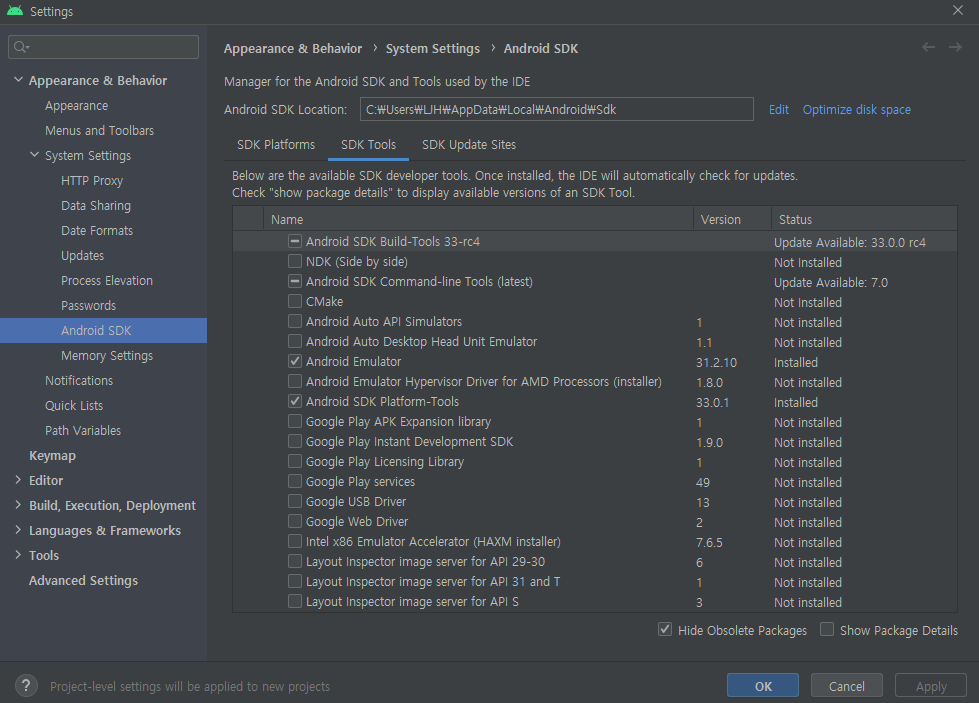
Task: Select the SDK Tools tab
Action: tap(368, 144)
